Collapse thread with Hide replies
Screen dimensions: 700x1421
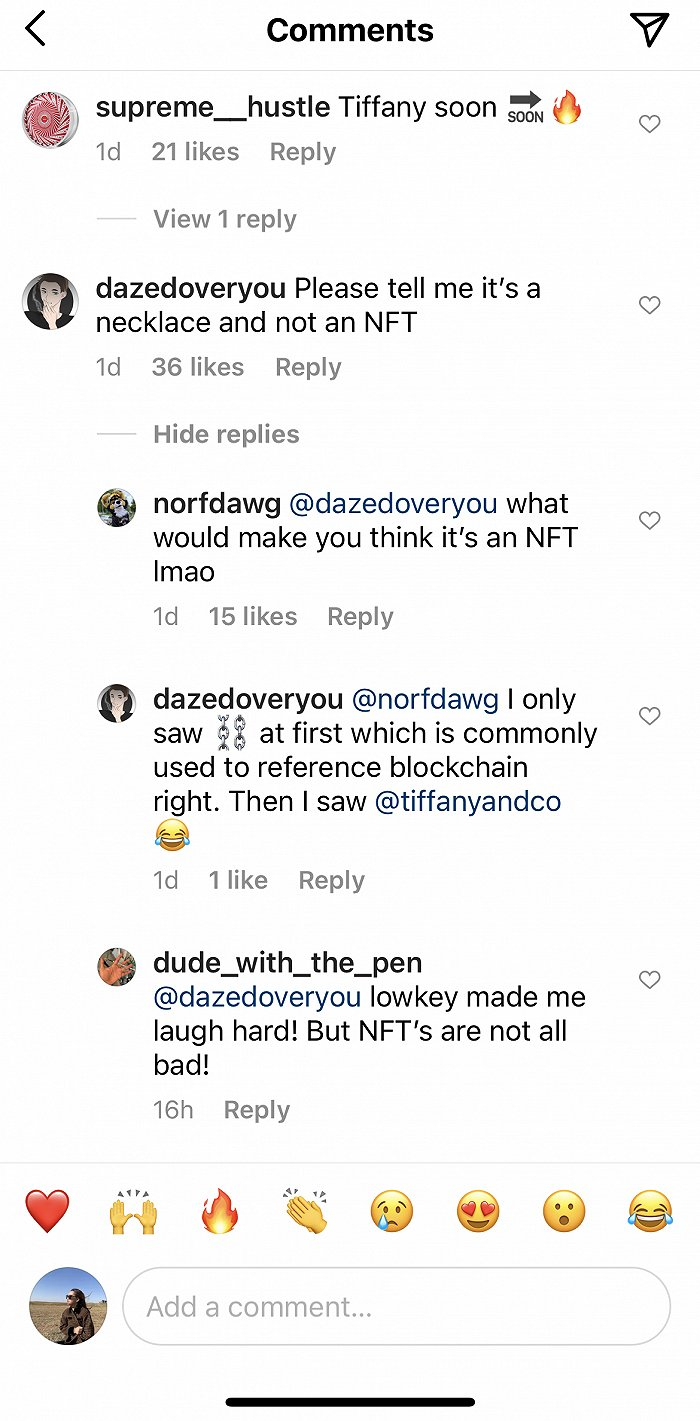pyautogui.click(x=226, y=434)
